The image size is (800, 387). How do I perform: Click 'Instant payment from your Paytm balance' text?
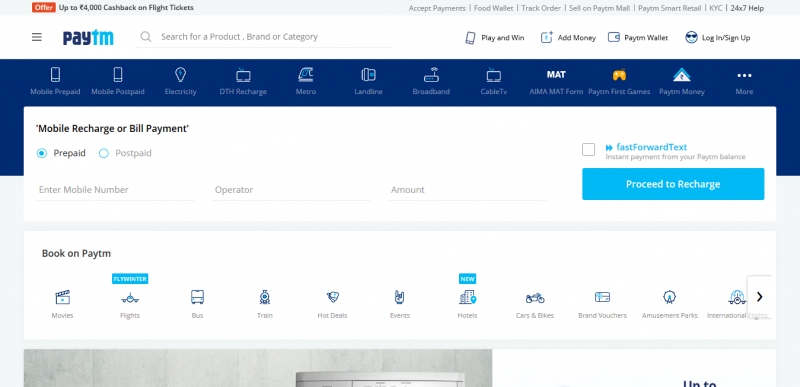(676, 157)
